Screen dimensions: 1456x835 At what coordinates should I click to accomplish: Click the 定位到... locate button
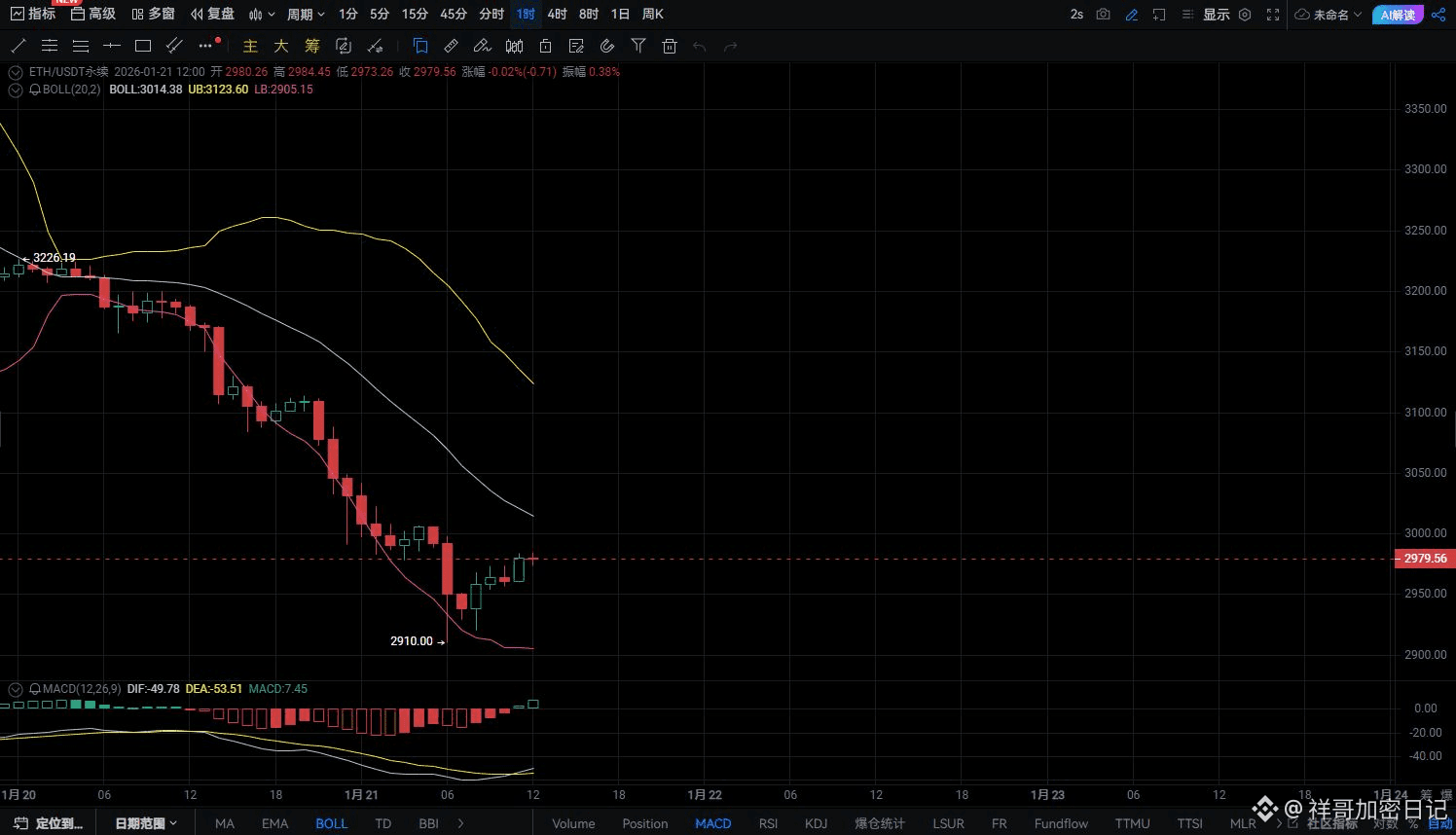49,823
